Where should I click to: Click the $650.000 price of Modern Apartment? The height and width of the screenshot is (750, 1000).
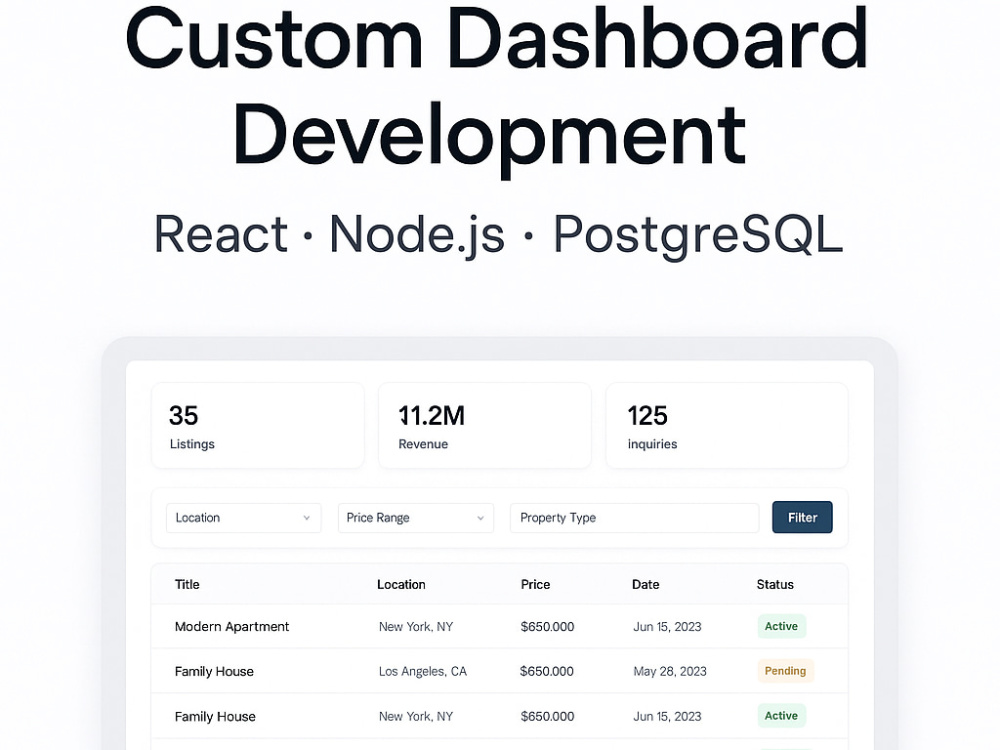point(547,626)
